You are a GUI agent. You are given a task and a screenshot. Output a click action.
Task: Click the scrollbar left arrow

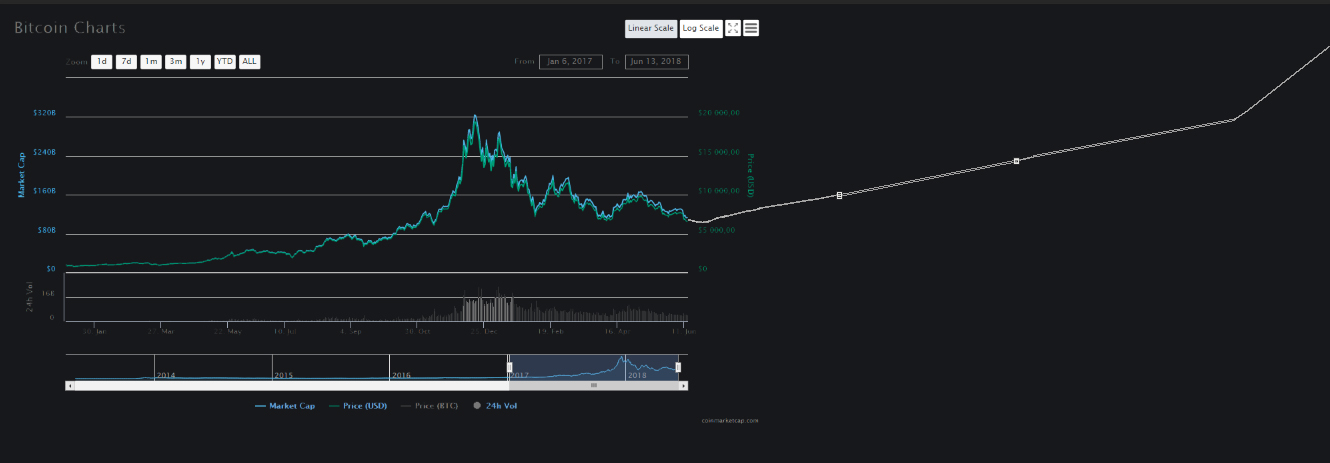coord(69,385)
